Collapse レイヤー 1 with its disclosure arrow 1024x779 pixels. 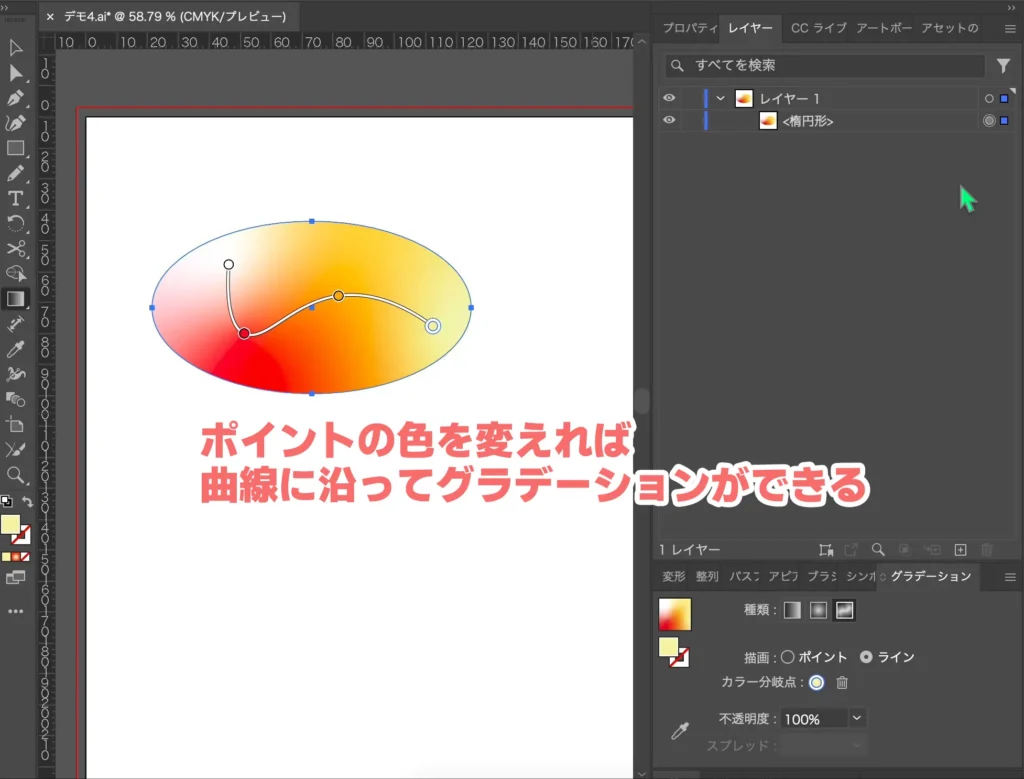(x=719, y=98)
